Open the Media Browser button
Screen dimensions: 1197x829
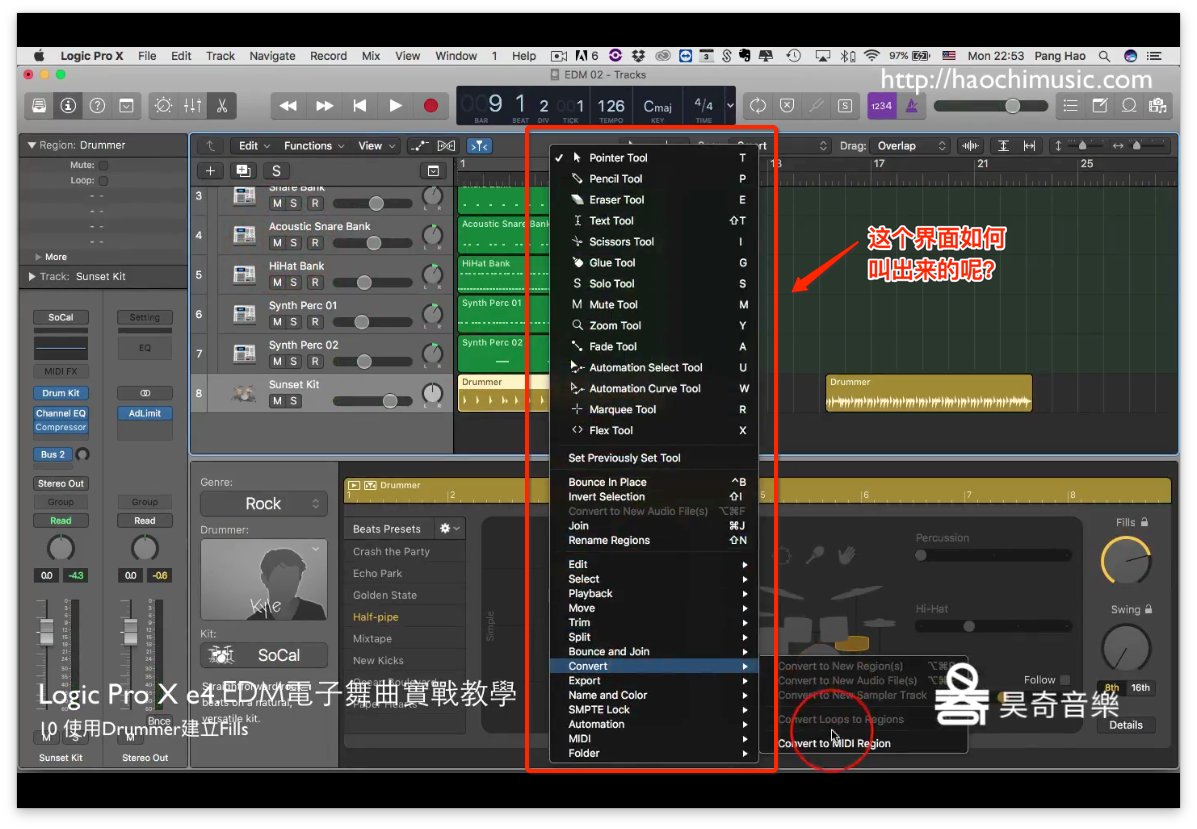coord(1157,106)
